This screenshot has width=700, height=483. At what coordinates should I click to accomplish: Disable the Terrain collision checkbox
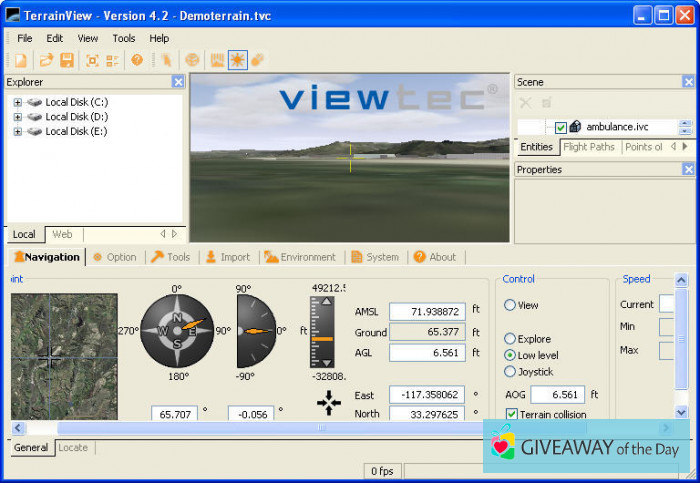pyautogui.click(x=512, y=414)
